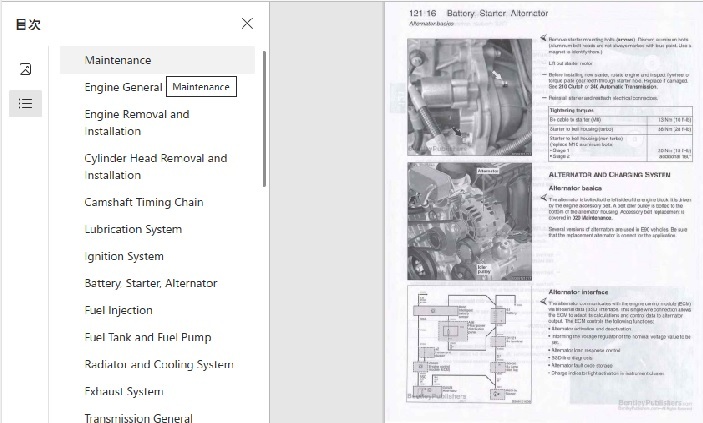Go to Cylinder Head Removal and Installation
This screenshot has width=703, height=423.
[x=157, y=166]
